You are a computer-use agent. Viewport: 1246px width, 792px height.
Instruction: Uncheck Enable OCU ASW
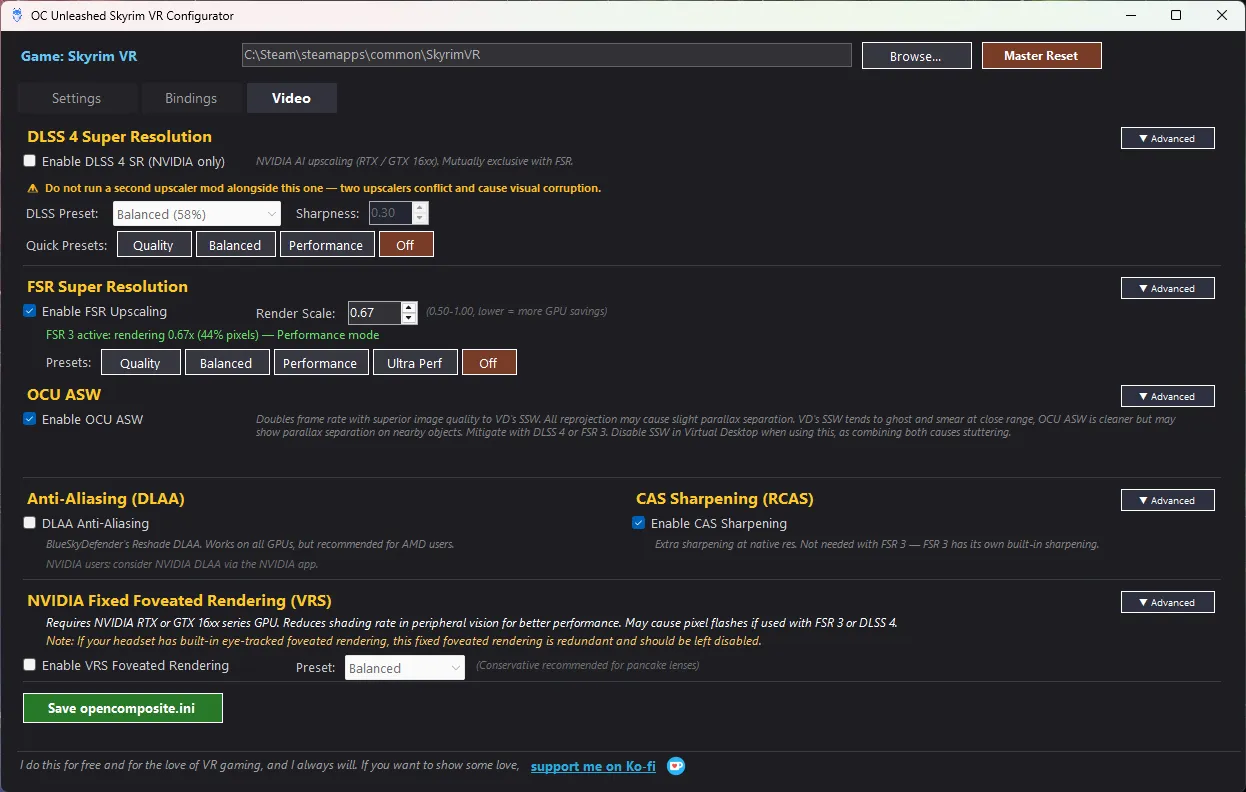(30, 419)
